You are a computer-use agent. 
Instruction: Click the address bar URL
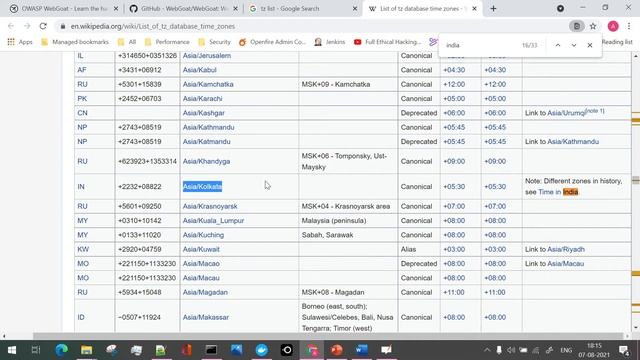(153, 26)
